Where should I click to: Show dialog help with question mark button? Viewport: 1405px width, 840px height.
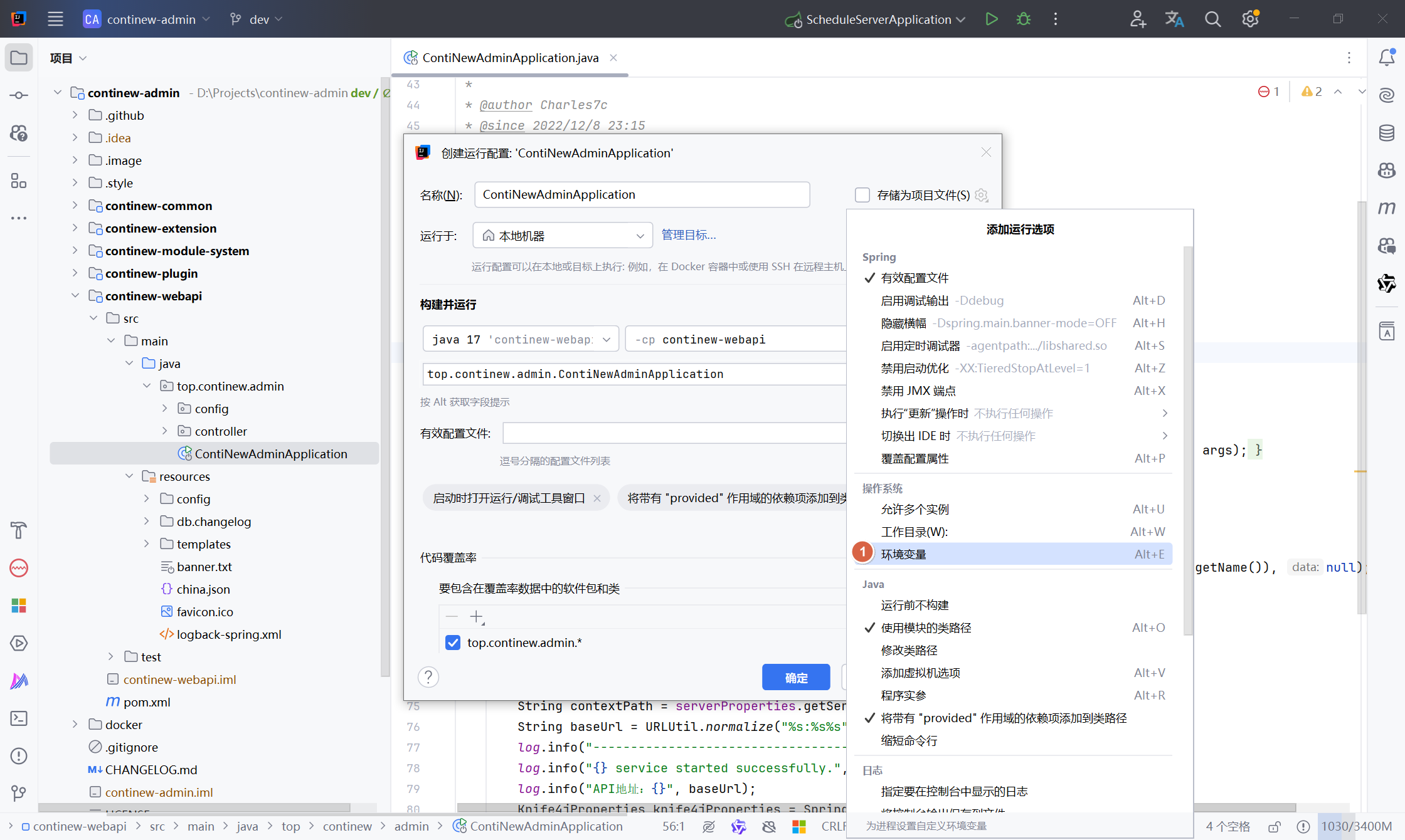428,677
